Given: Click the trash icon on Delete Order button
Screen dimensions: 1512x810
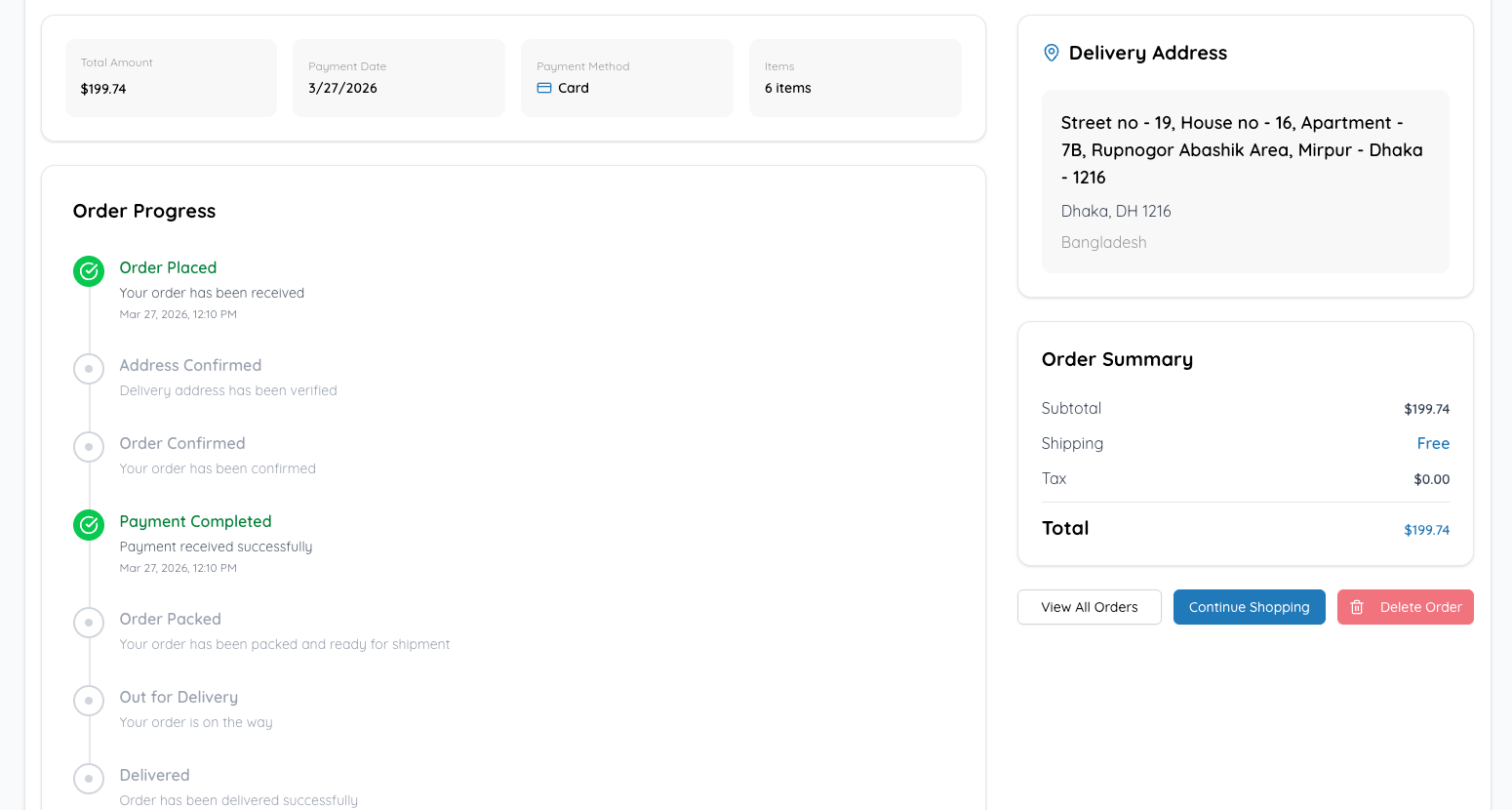Looking at the screenshot, I should tap(1357, 607).
